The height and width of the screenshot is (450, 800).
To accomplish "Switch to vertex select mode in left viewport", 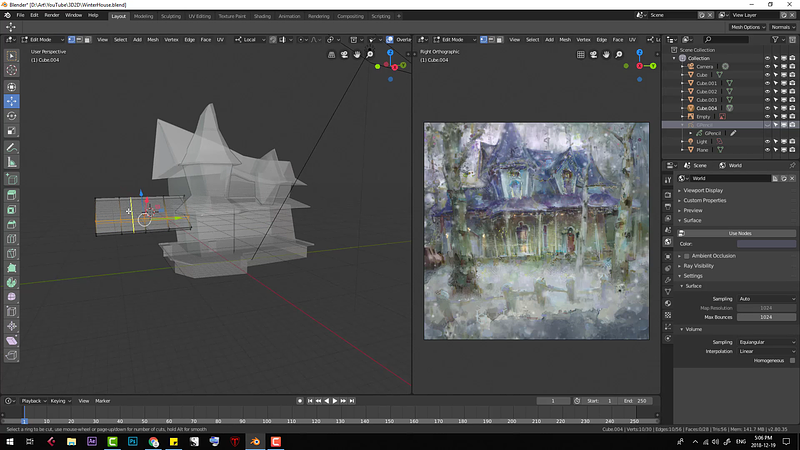I will pyautogui.click(x=71, y=39).
